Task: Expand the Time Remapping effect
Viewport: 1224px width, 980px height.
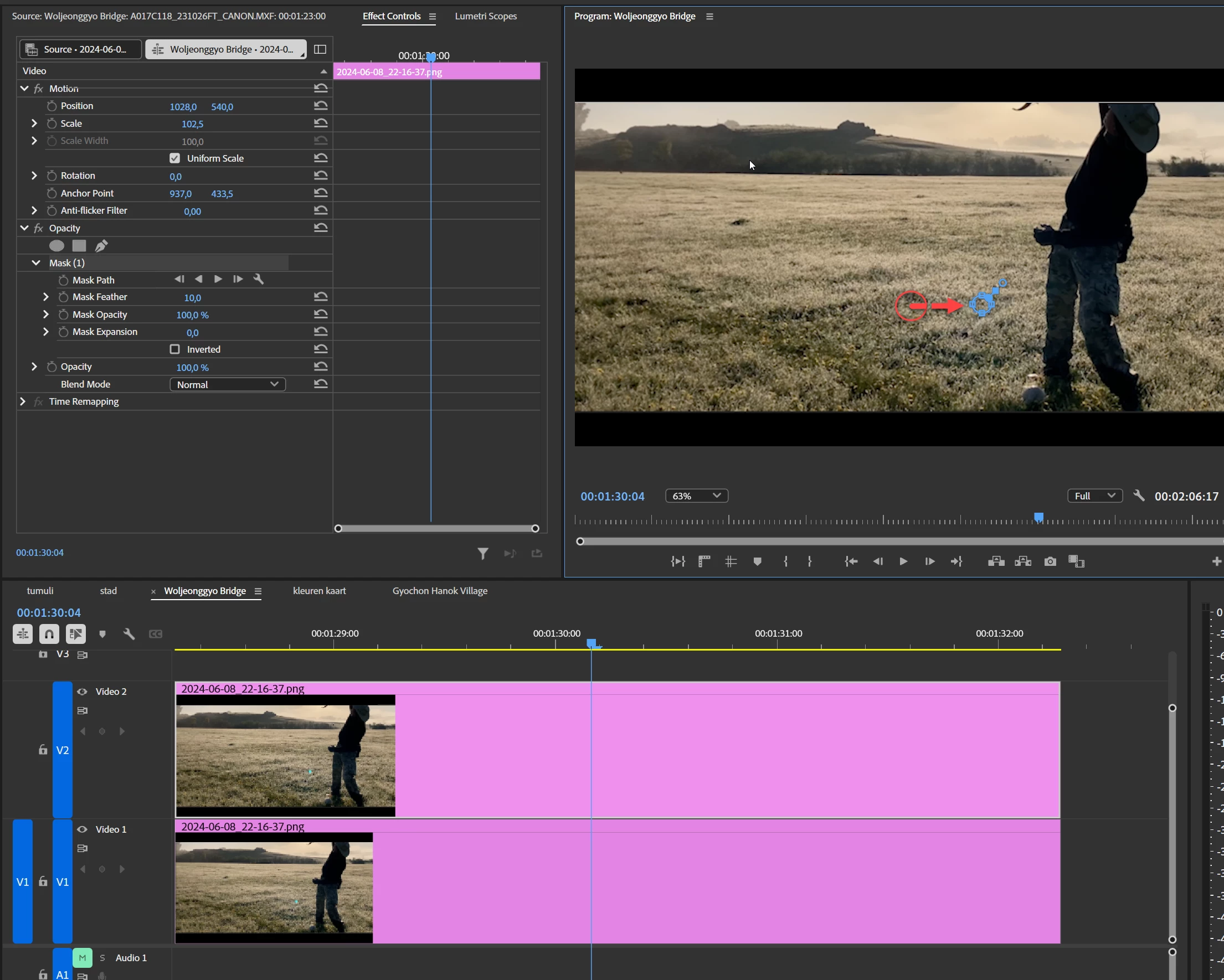Action: pyautogui.click(x=23, y=401)
